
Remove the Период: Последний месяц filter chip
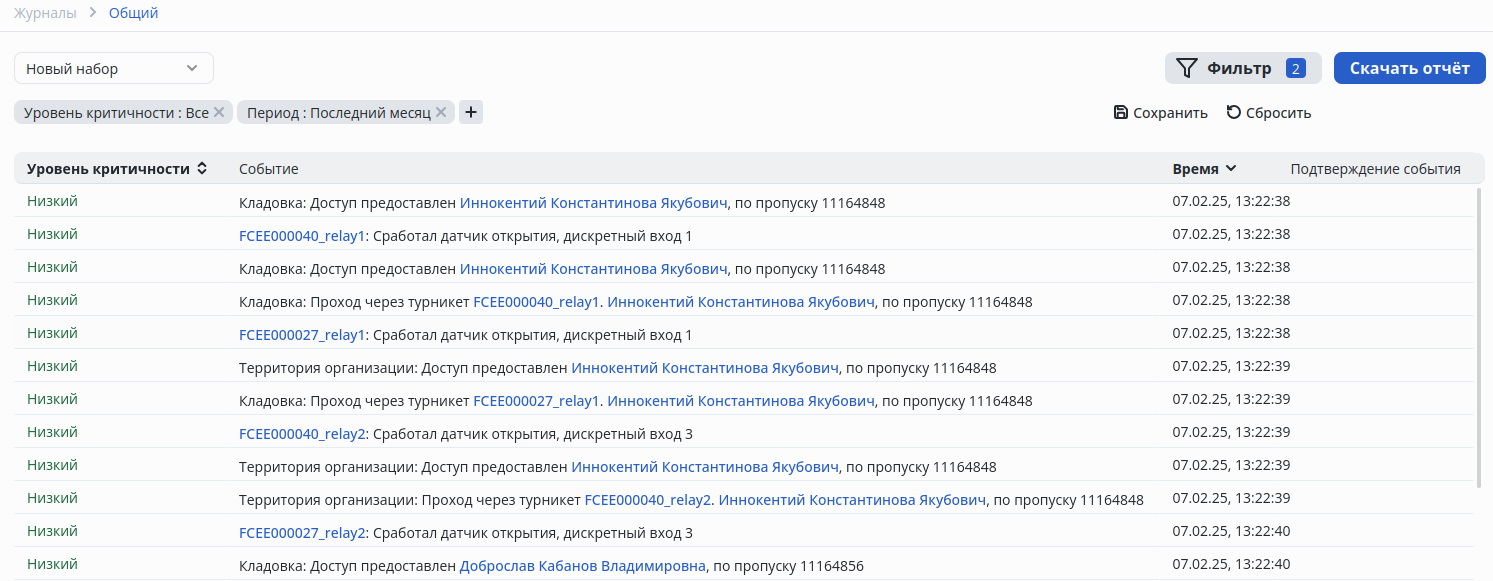(x=441, y=113)
